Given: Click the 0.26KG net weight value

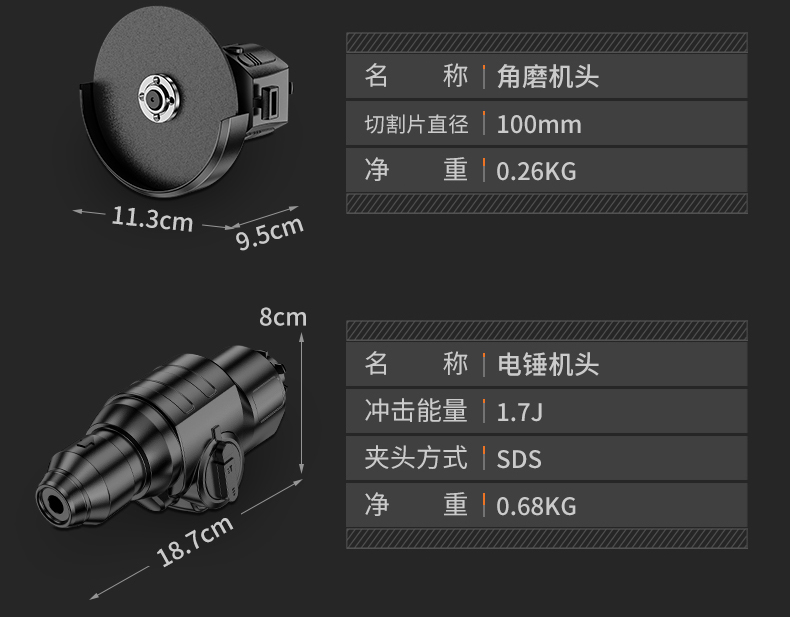Looking at the screenshot, I should point(536,171).
